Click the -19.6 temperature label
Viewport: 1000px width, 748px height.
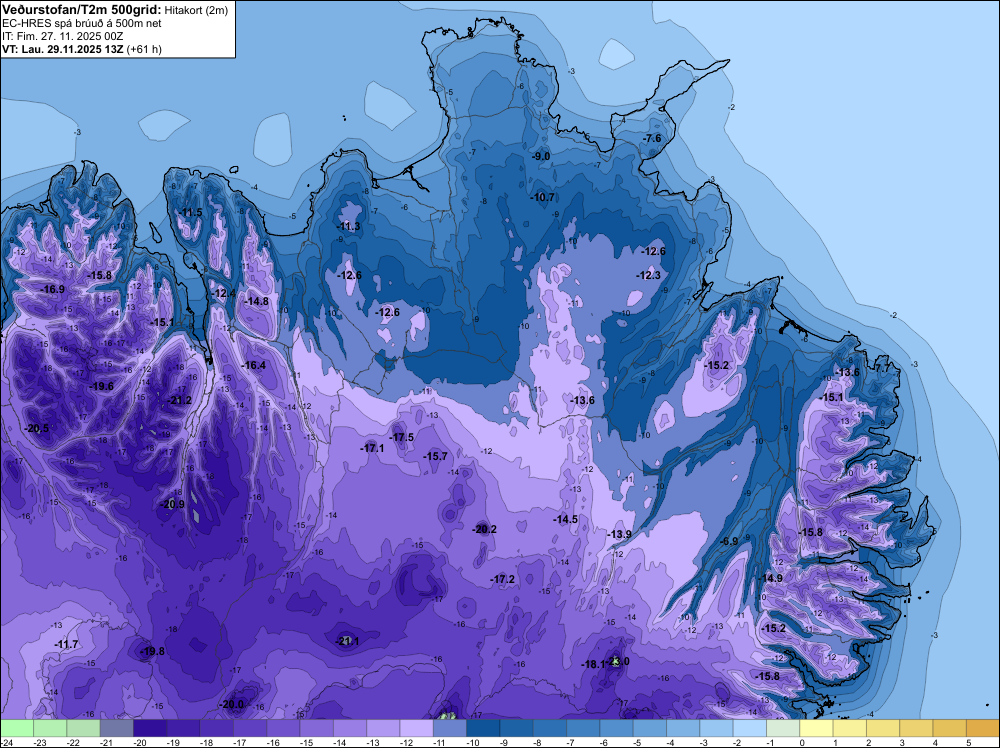coord(101,386)
